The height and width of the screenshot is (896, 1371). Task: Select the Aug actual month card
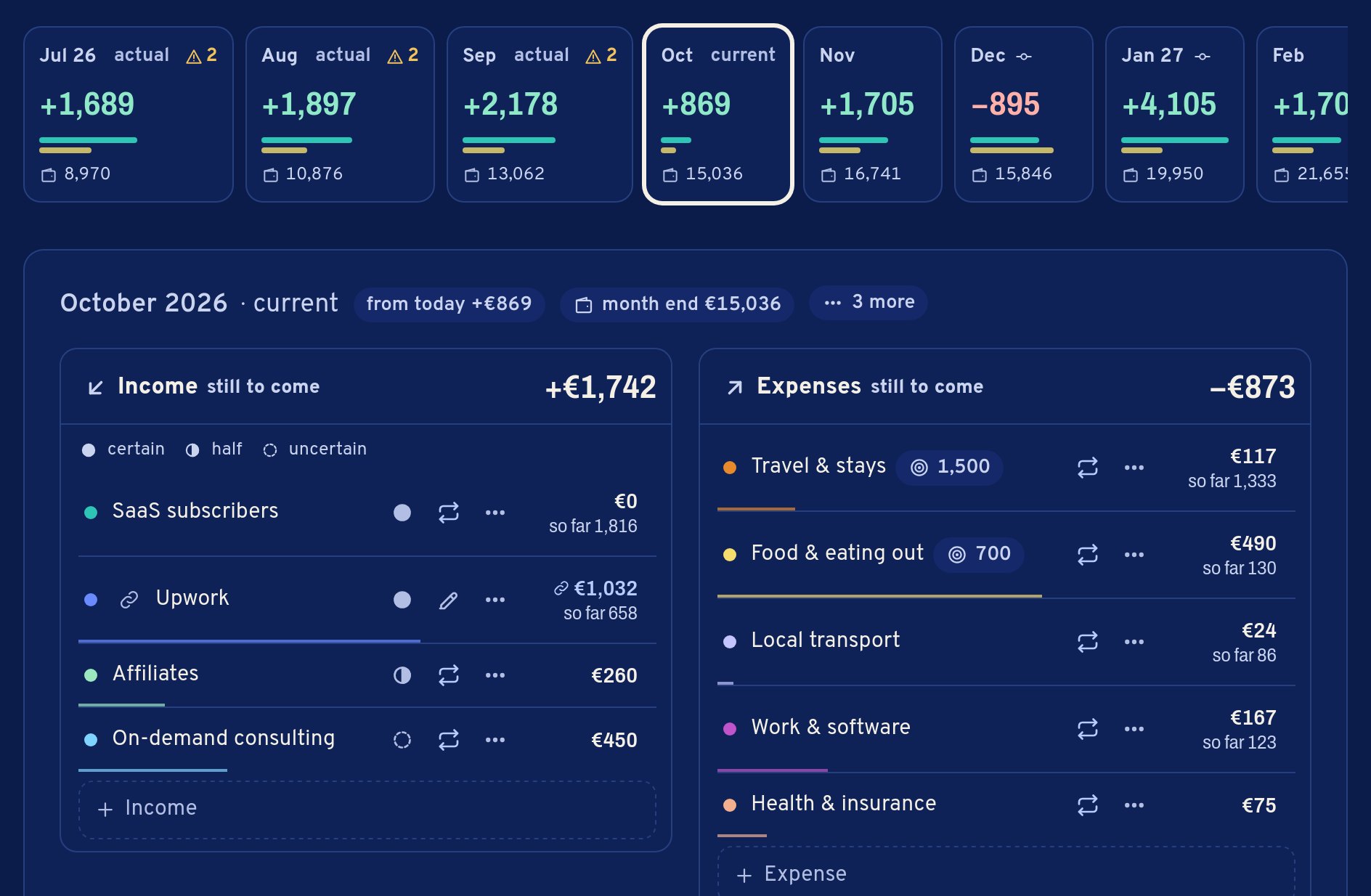point(340,115)
